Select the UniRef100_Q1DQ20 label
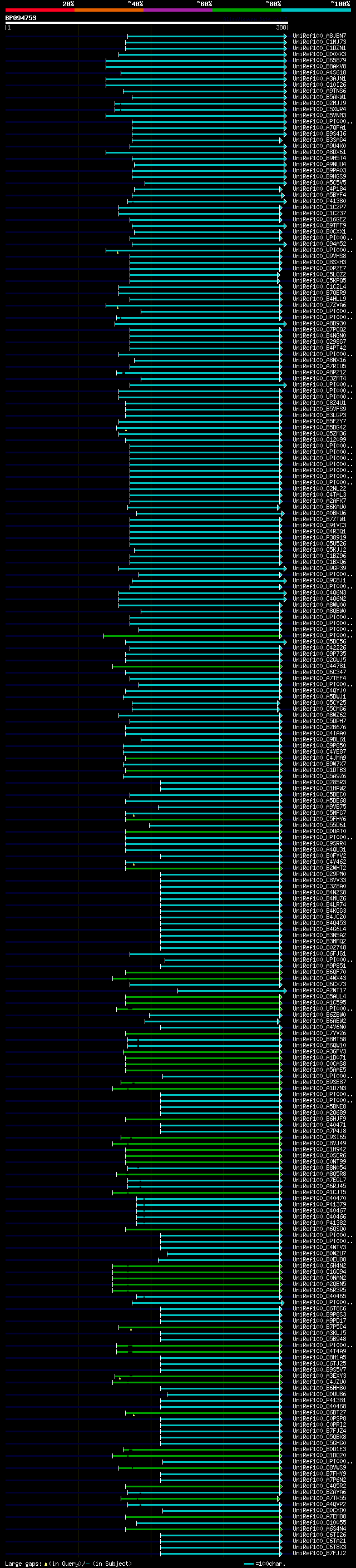The height and width of the screenshot is (1568, 356). pos(319,1455)
